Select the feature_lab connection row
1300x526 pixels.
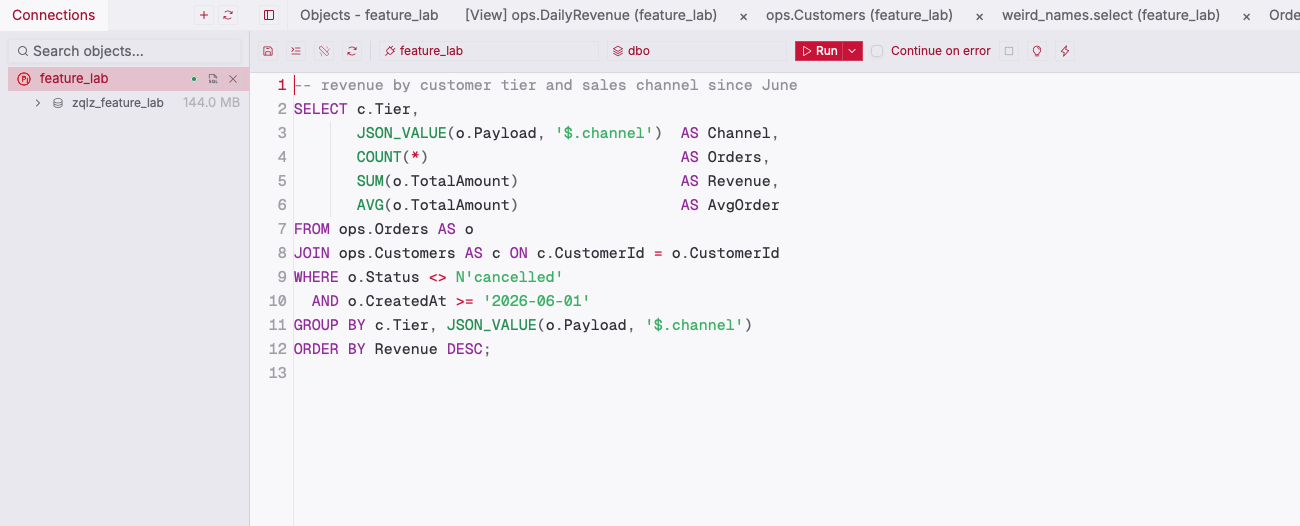[x=128, y=79]
